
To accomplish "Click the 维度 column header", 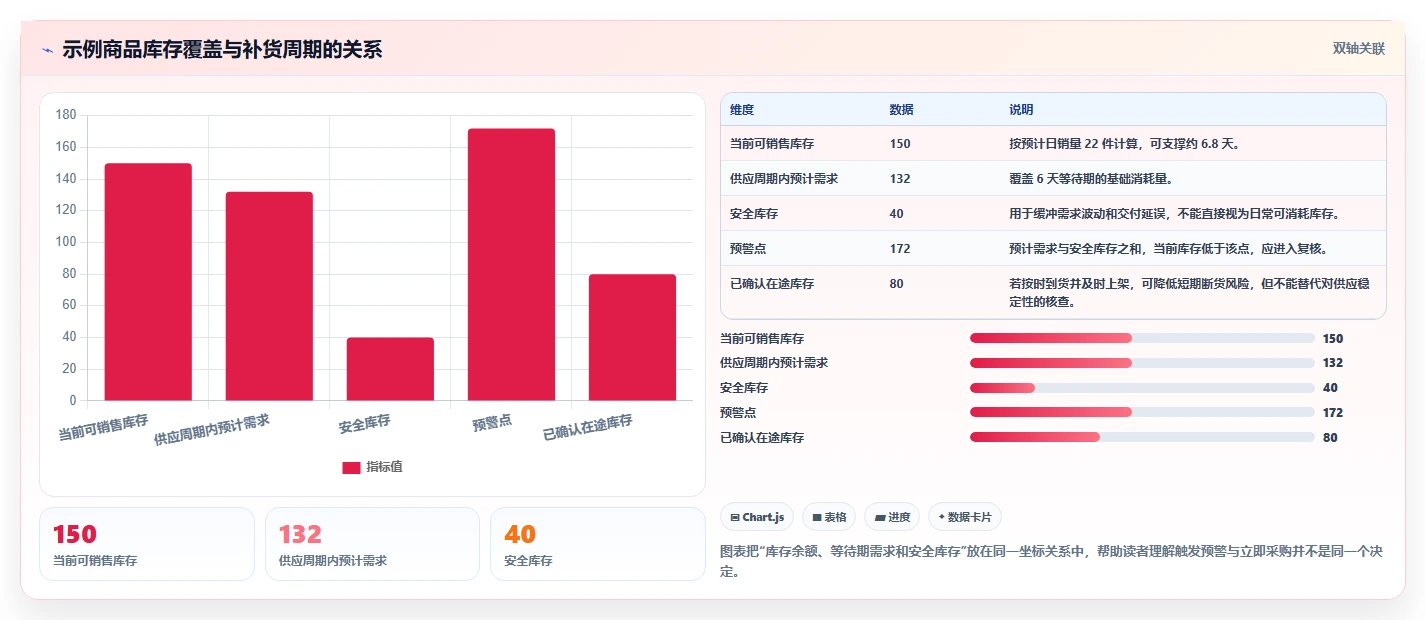I will click(x=742, y=109).
